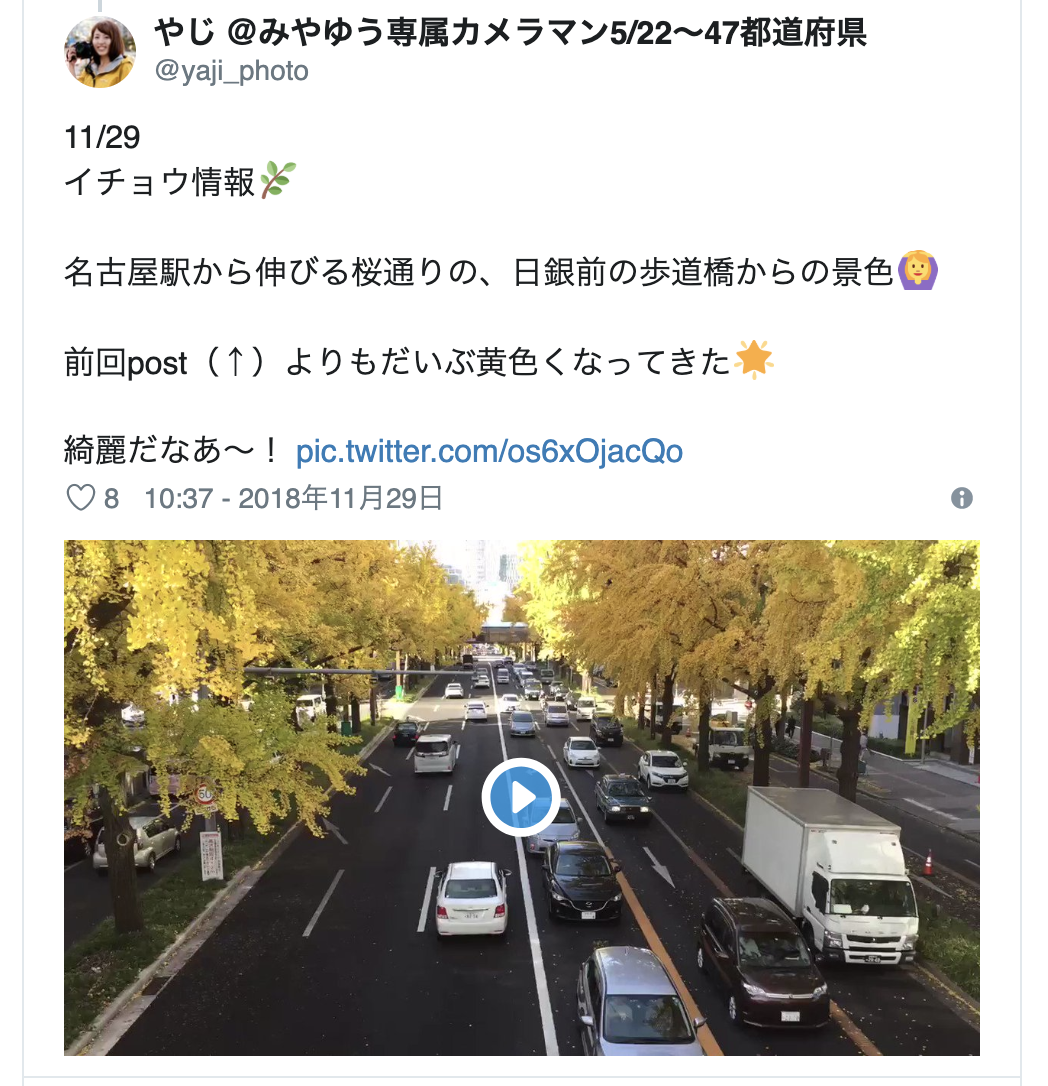Click the 11/29 date line text
The width and height of the screenshot is (1048, 1086).
click(103, 137)
